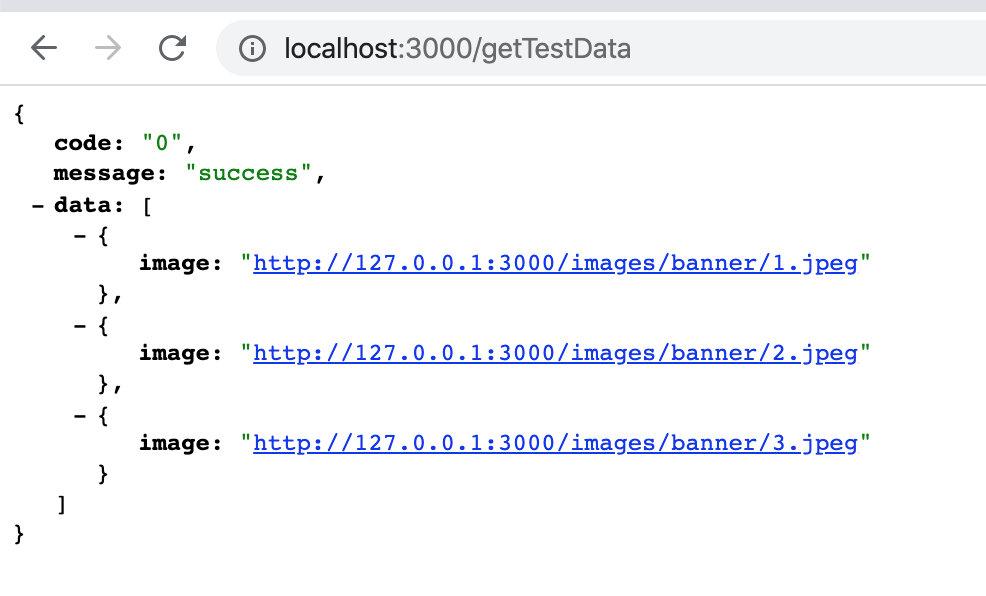This screenshot has width=986, height=596.
Task: Collapse the object containing banner/1.jpeg
Action: [x=80, y=236]
